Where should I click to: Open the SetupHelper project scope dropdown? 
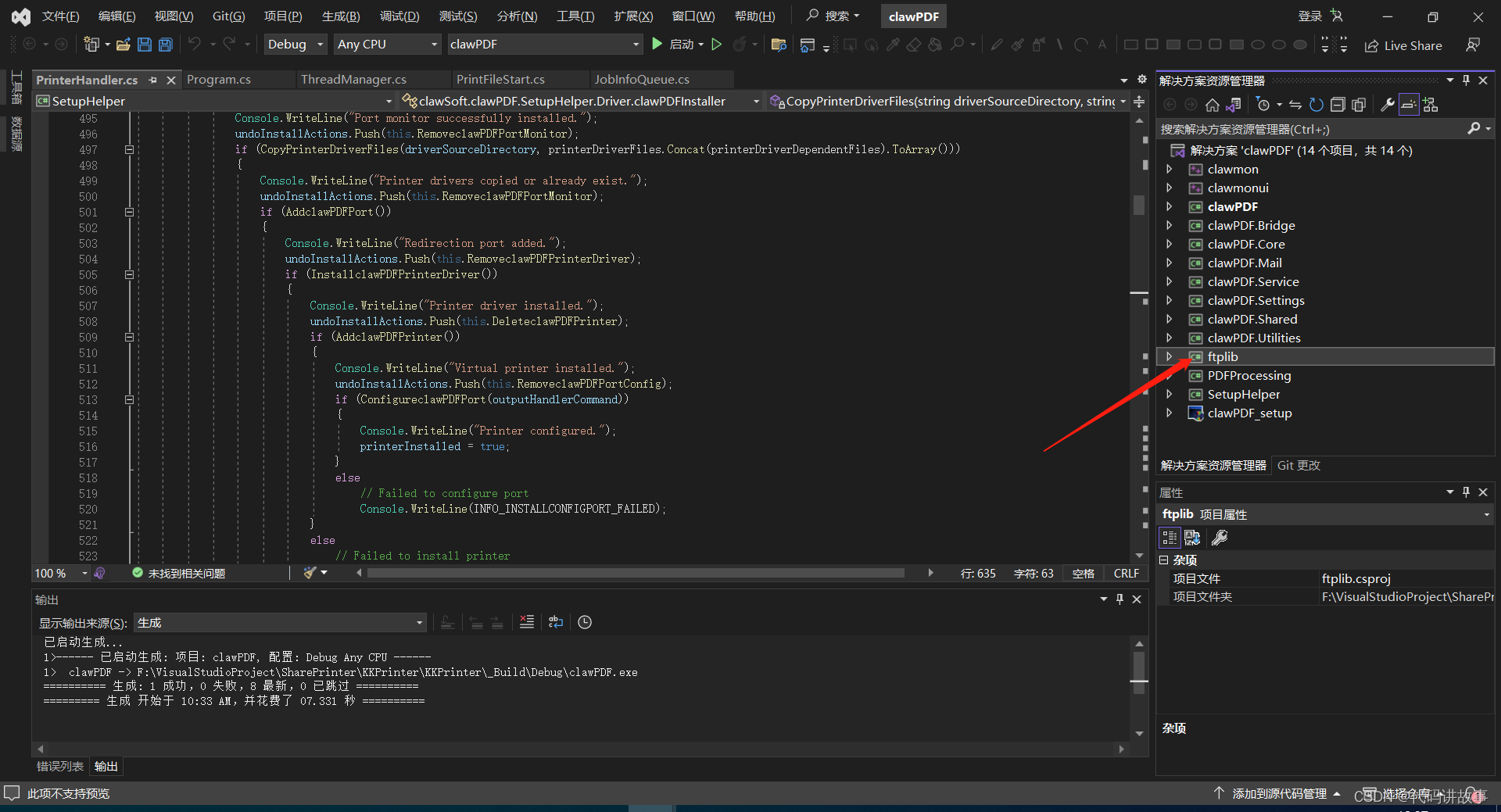[x=214, y=101]
